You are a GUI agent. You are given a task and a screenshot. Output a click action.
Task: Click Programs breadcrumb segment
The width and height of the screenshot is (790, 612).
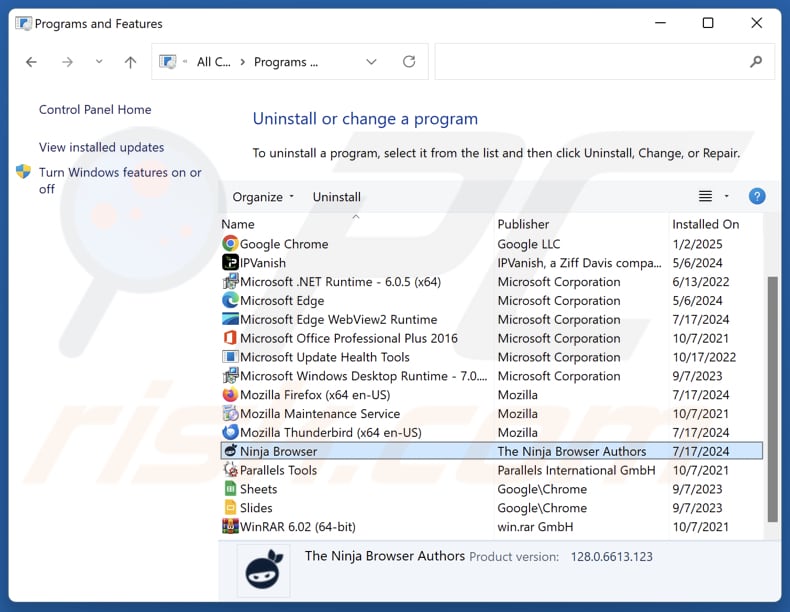coord(286,62)
